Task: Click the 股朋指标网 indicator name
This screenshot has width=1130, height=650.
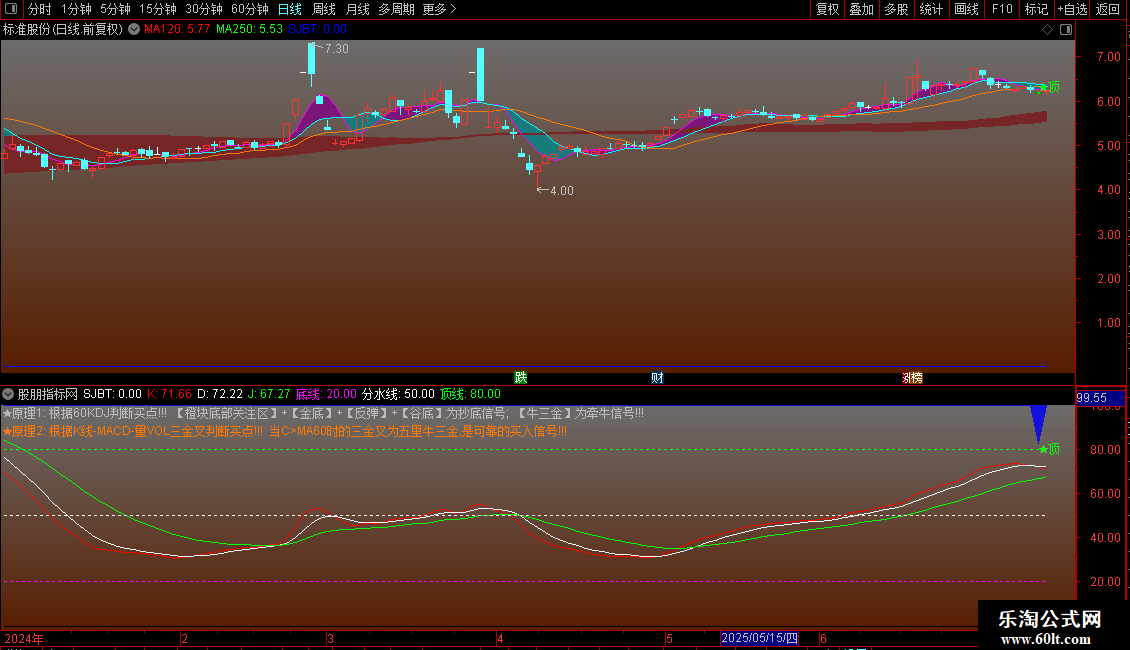Action: (48, 394)
